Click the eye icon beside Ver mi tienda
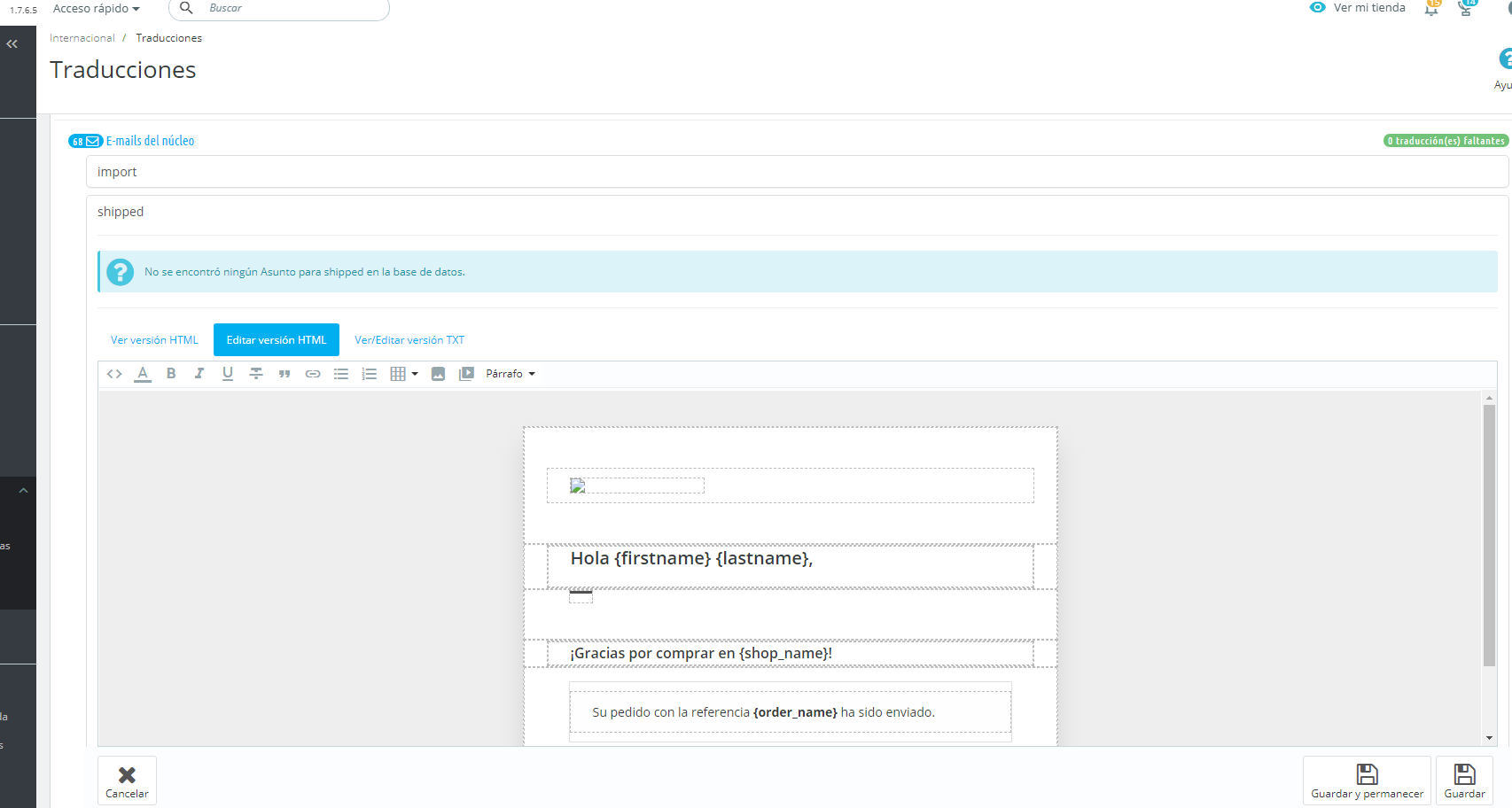Viewport: 1512px width, 808px height. pos(1318,7)
